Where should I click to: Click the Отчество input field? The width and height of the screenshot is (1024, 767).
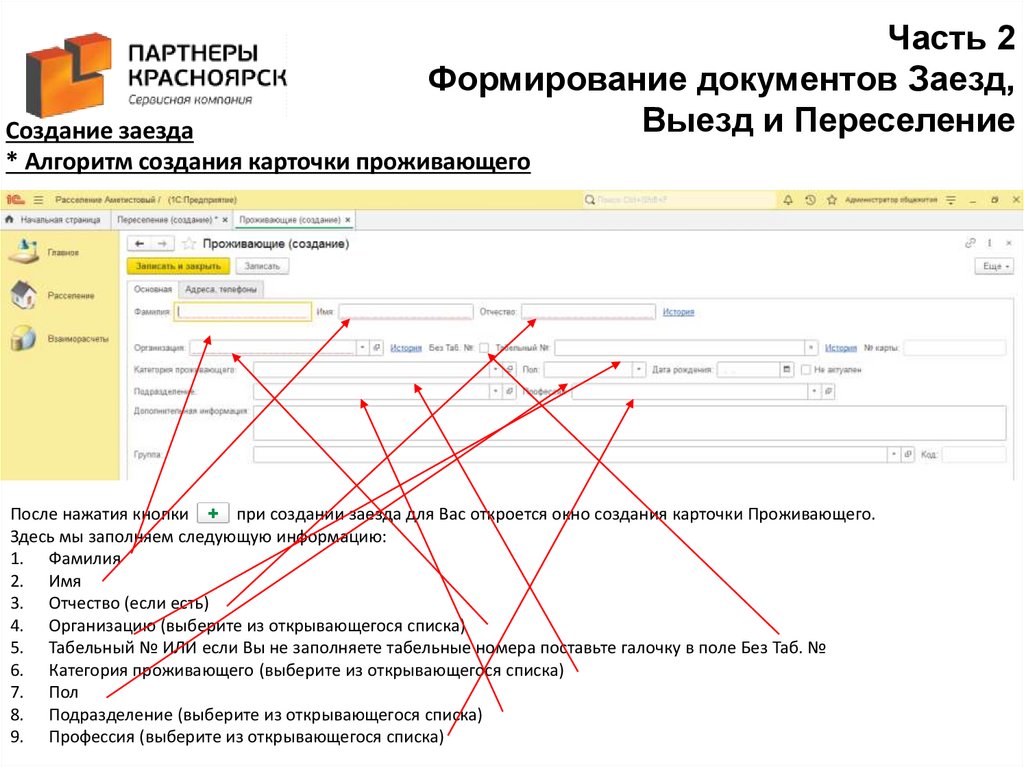coord(588,312)
